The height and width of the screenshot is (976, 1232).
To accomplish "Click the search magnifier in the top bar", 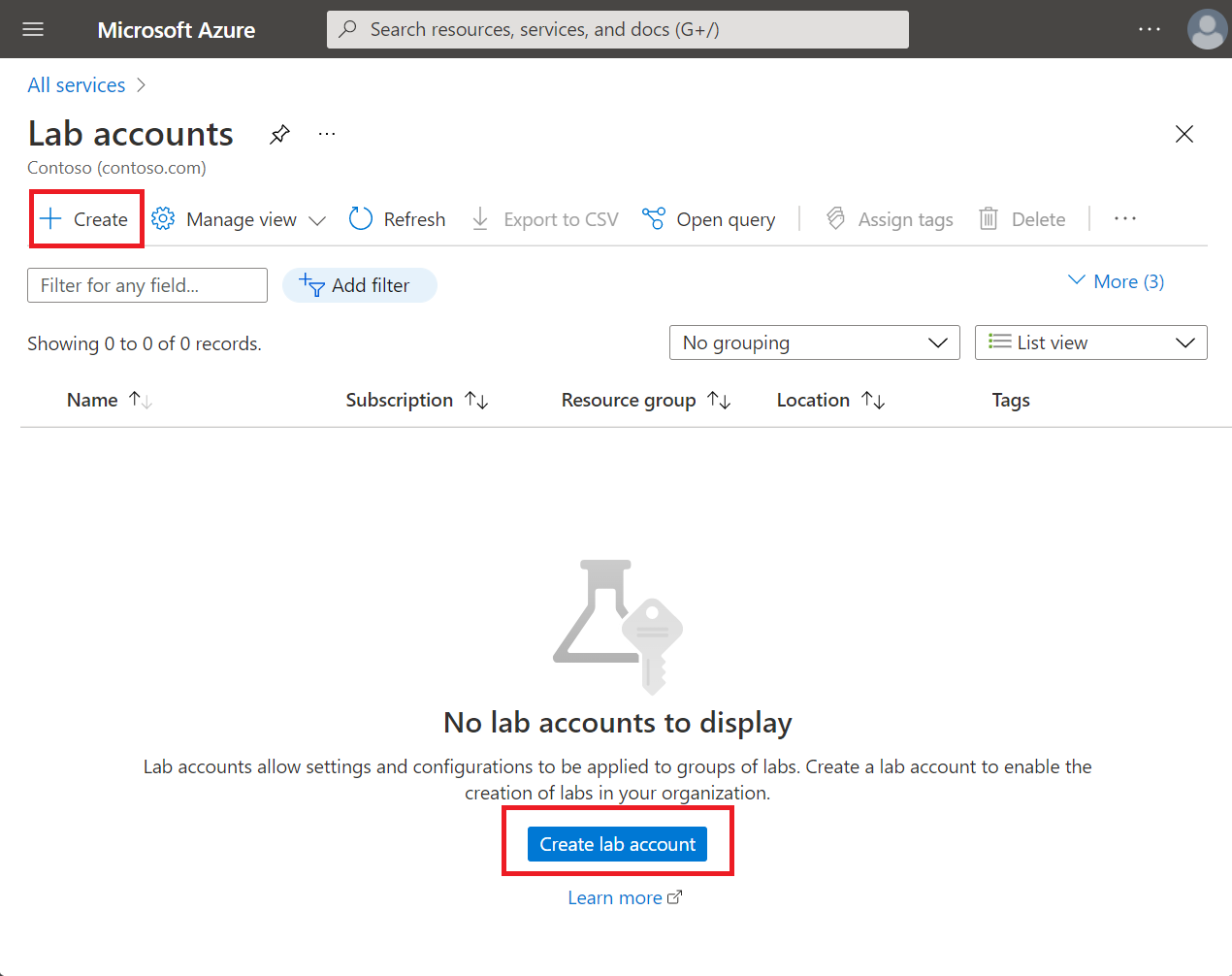I will coord(347,29).
